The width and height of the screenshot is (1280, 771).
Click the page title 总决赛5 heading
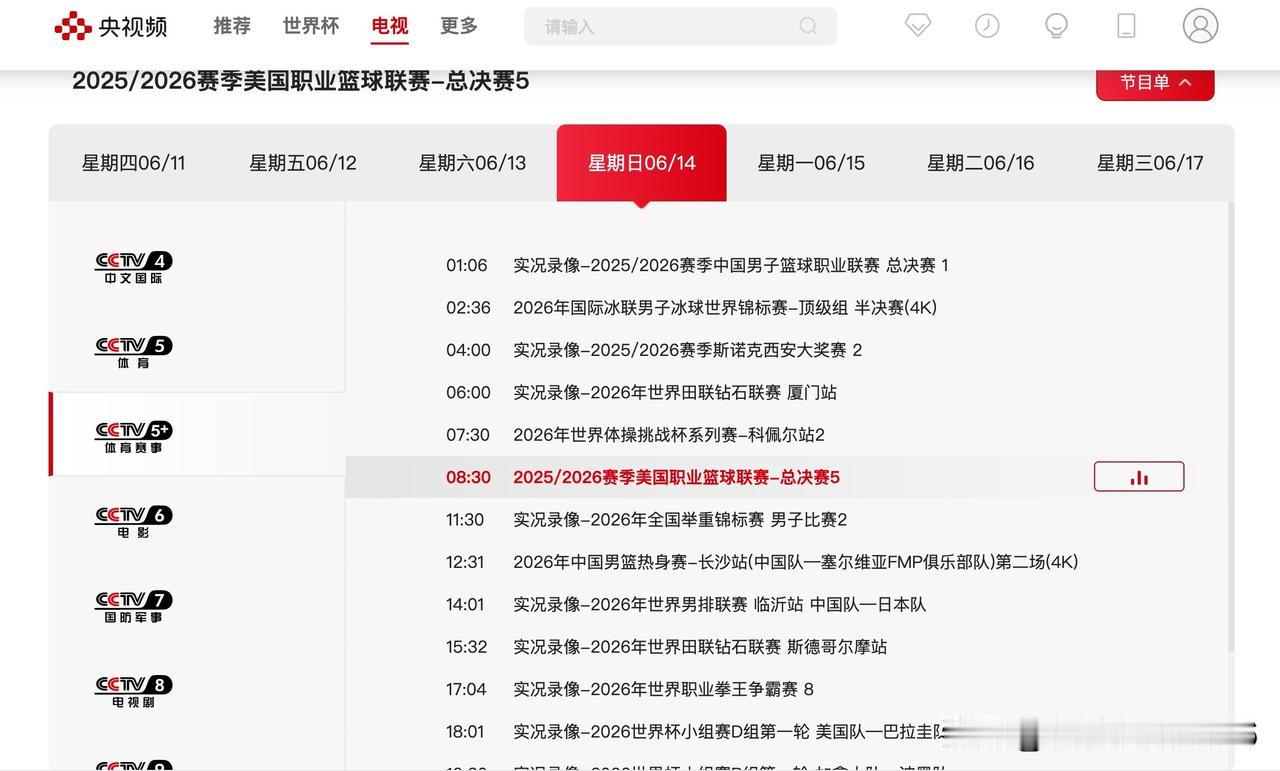click(x=300, y=82)
